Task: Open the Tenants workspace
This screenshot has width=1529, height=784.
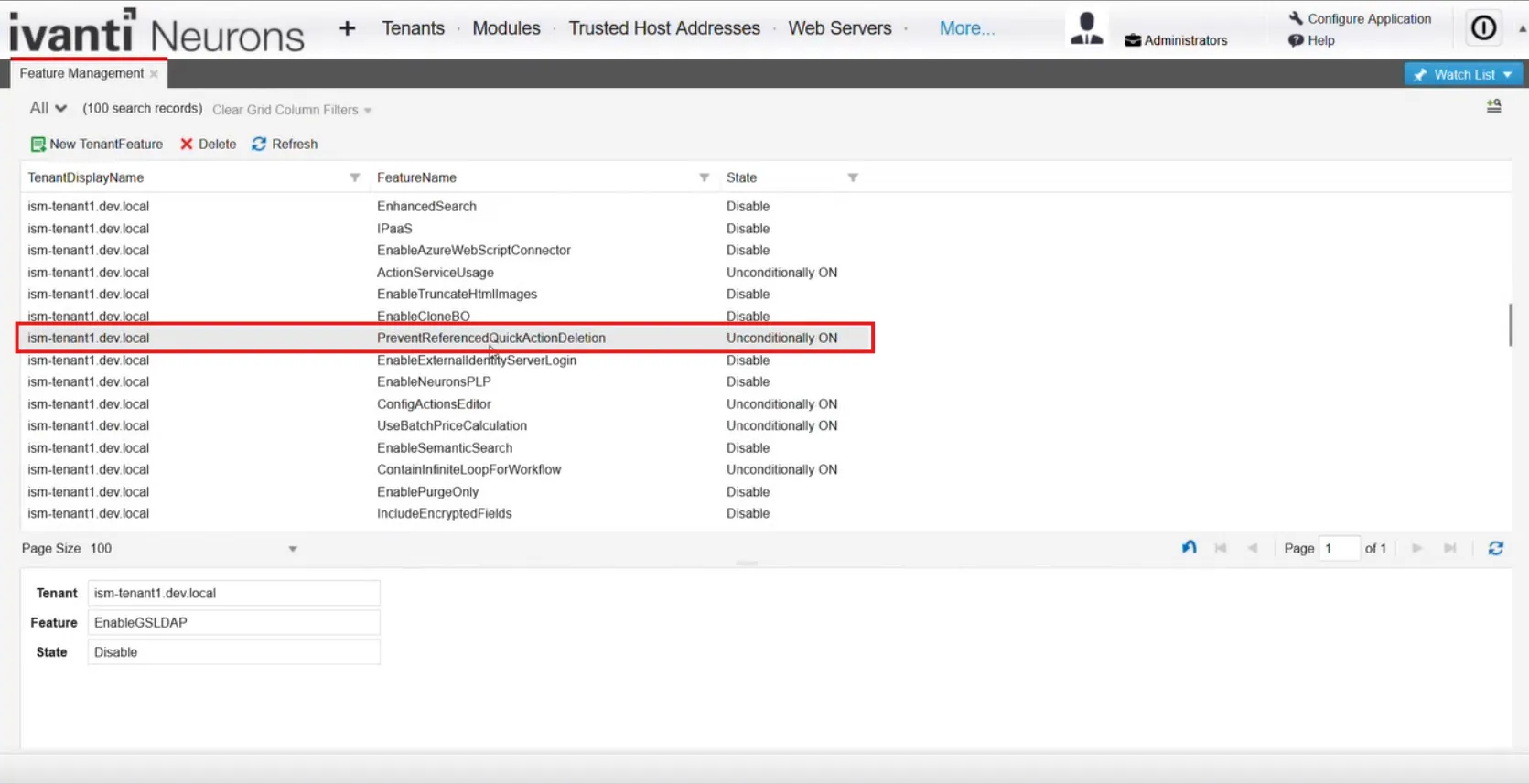Action: point(414,28)
